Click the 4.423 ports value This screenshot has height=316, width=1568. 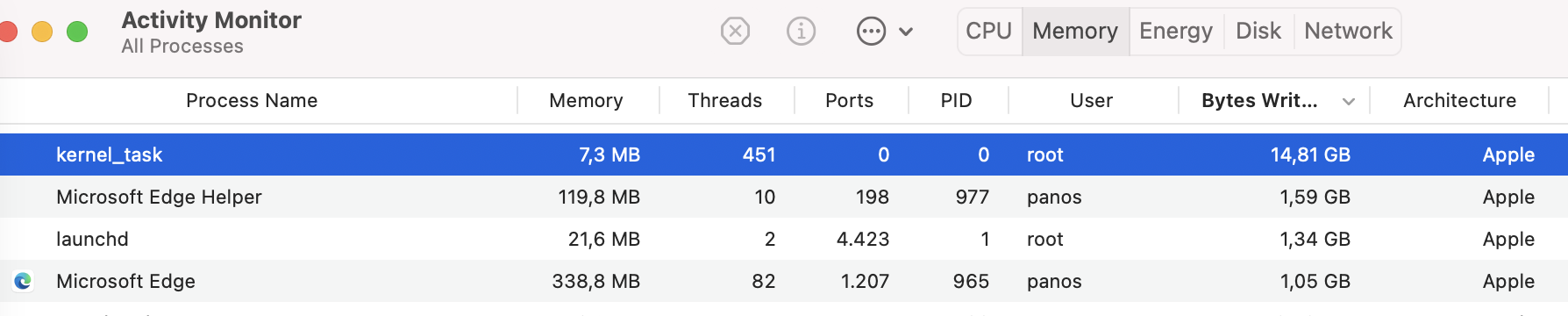pyautogui.click(x=863, y=239)
